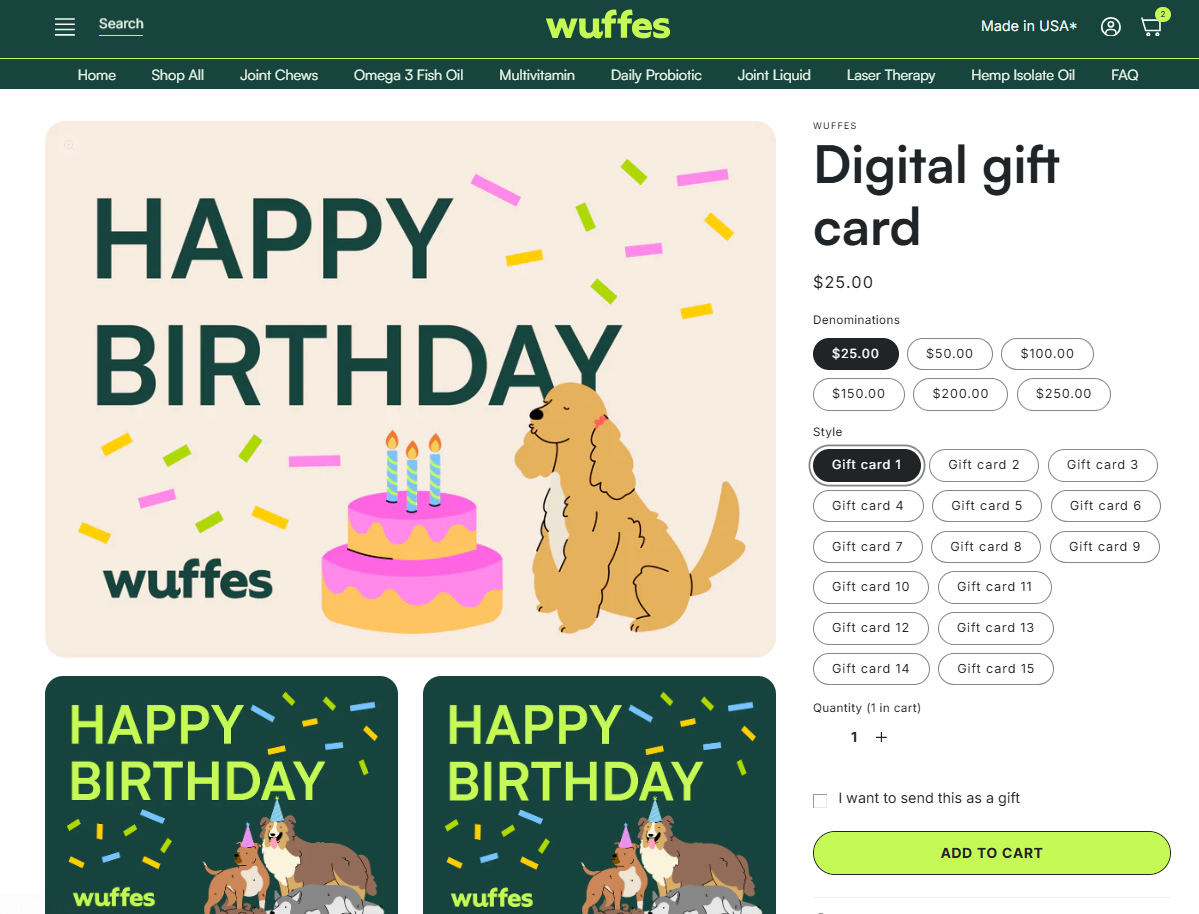Image resolution: width=1199 pixels, height=914 pixels.
Task: Select the $50.00 denomination
Action: 949,353
